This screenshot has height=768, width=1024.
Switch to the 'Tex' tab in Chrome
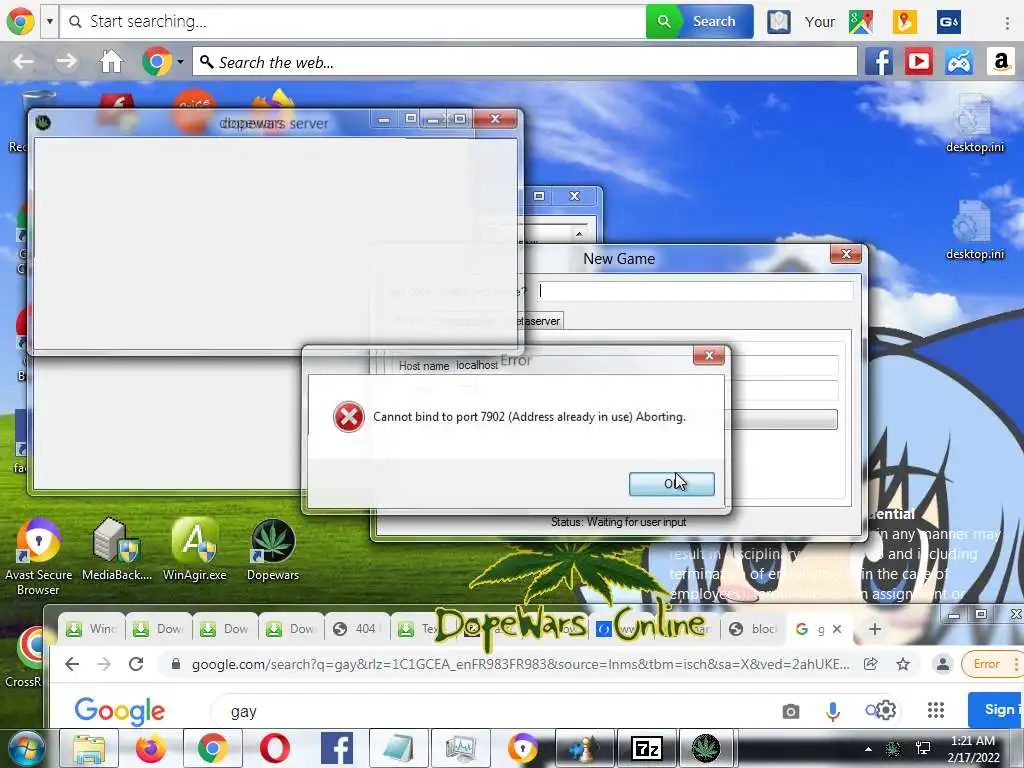pos(418,629)
